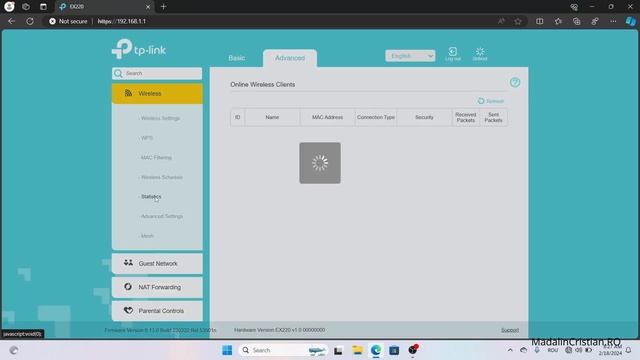Open the WPS submenu item
The height and width of the screenshot is (360, 640).
pos(146,138)
